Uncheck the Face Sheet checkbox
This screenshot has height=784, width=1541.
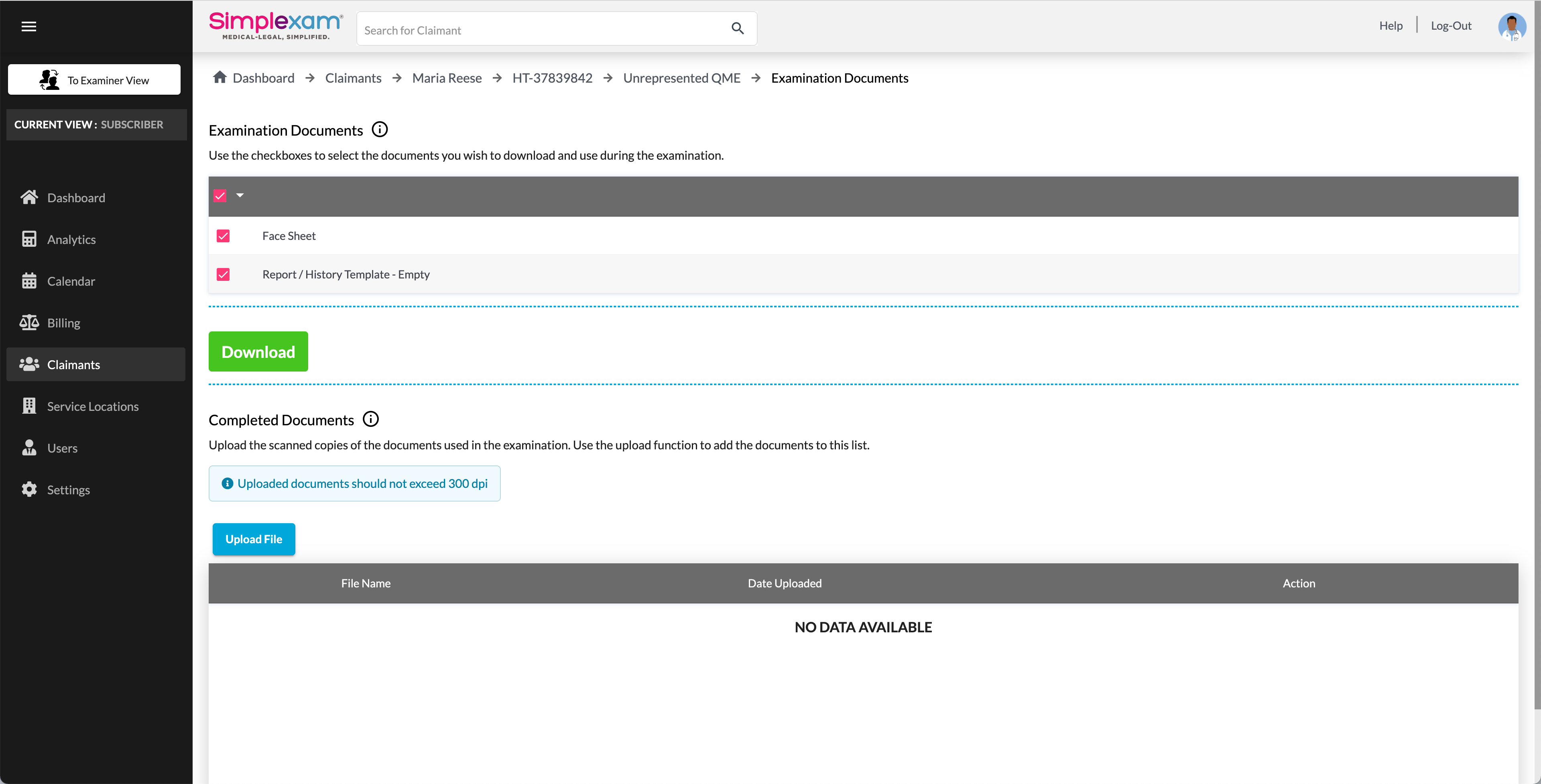[223, 236]
